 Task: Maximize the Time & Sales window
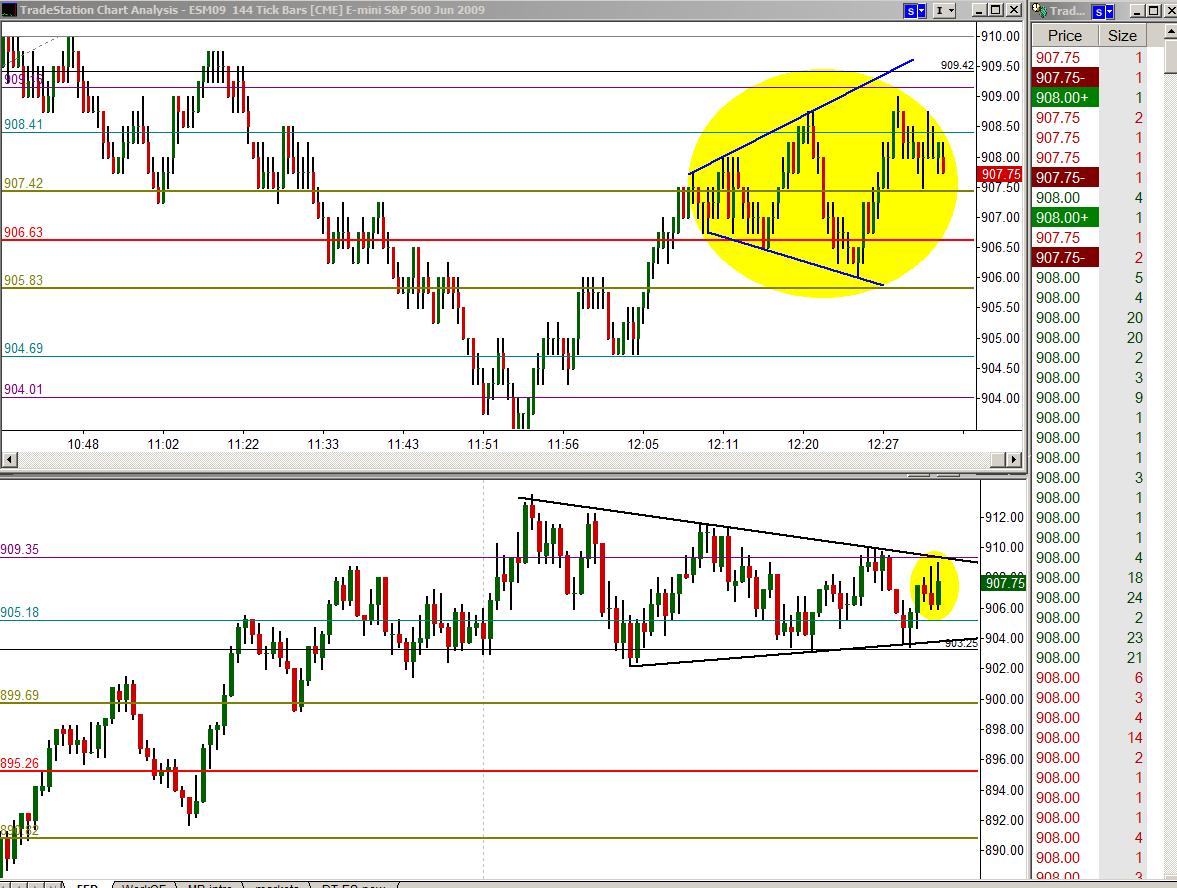1154,11
